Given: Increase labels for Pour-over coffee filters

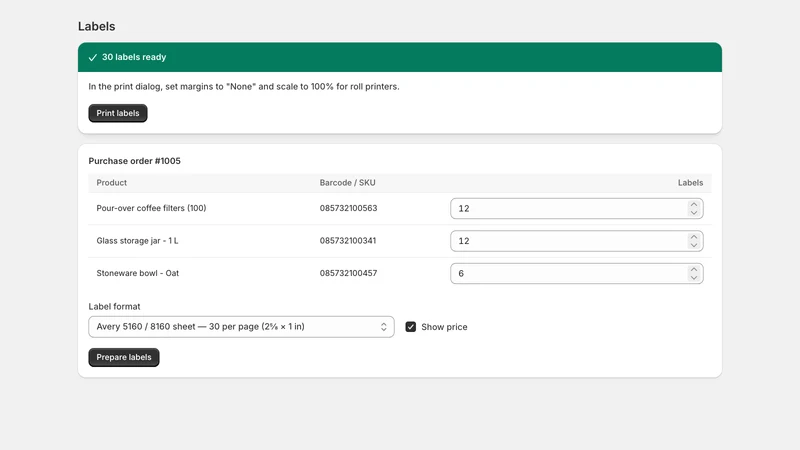Looking at the screenshot, I should click(693, 204).
